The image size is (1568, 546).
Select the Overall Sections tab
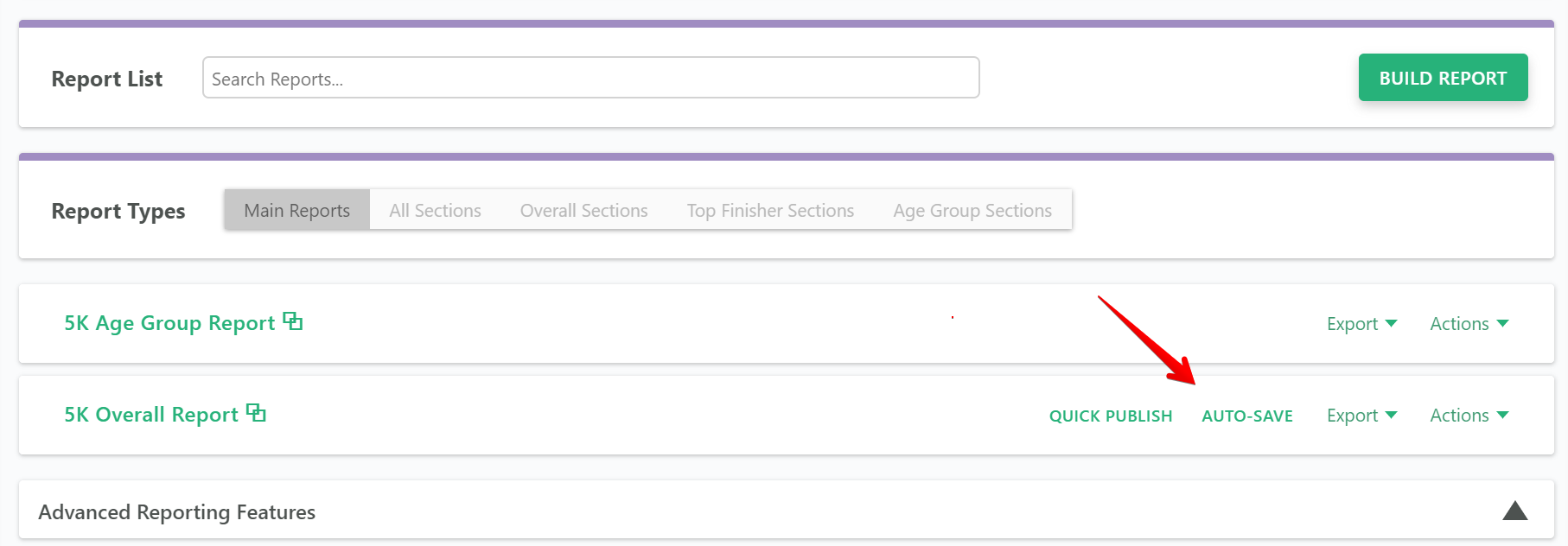click(583, 209)
